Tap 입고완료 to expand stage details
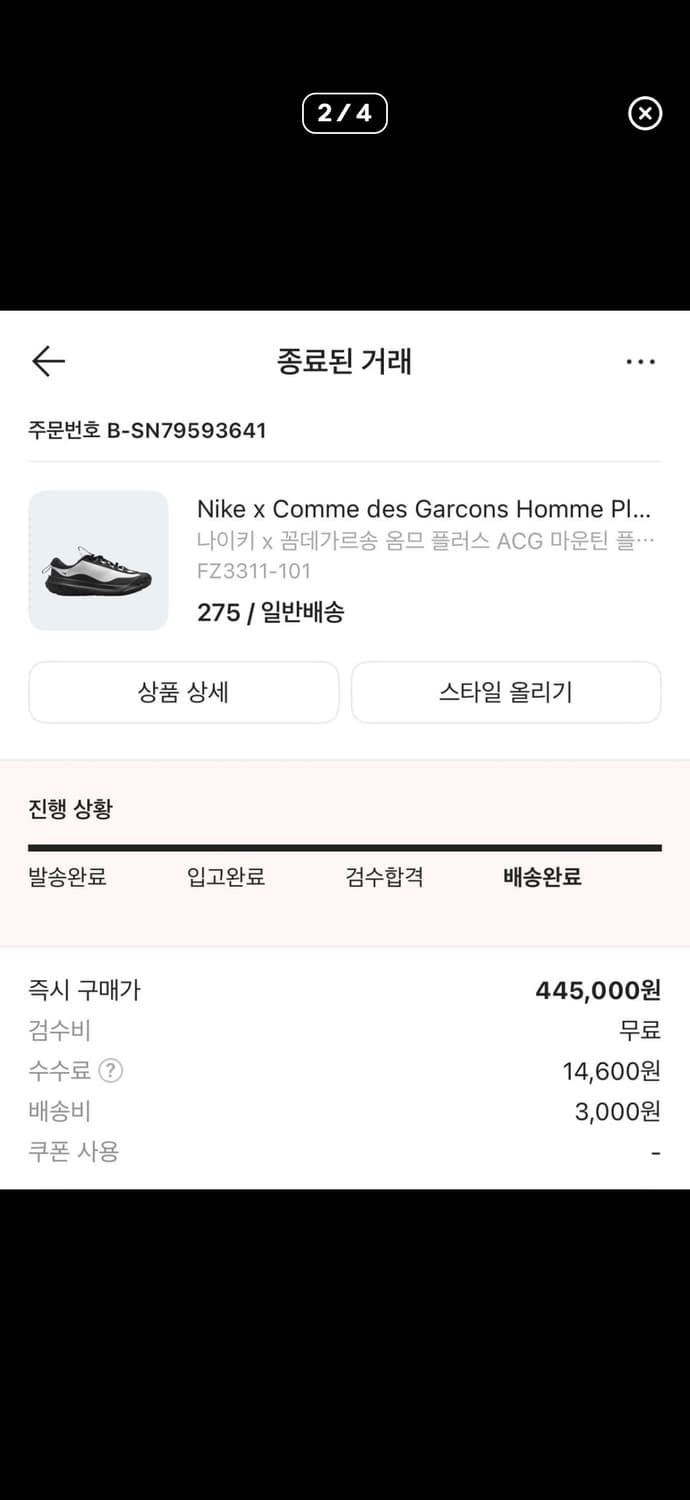 click(x=224, y=877)
